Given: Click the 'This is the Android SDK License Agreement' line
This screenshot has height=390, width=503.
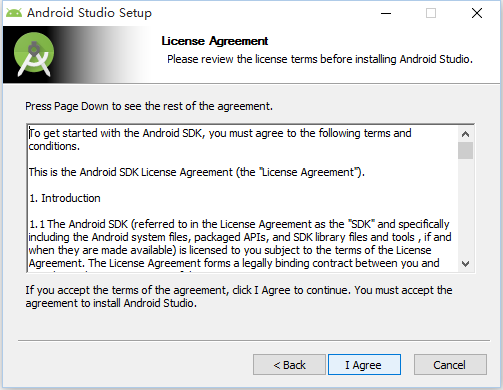Looking at the screenshot, I should click(x=197, y=172).
